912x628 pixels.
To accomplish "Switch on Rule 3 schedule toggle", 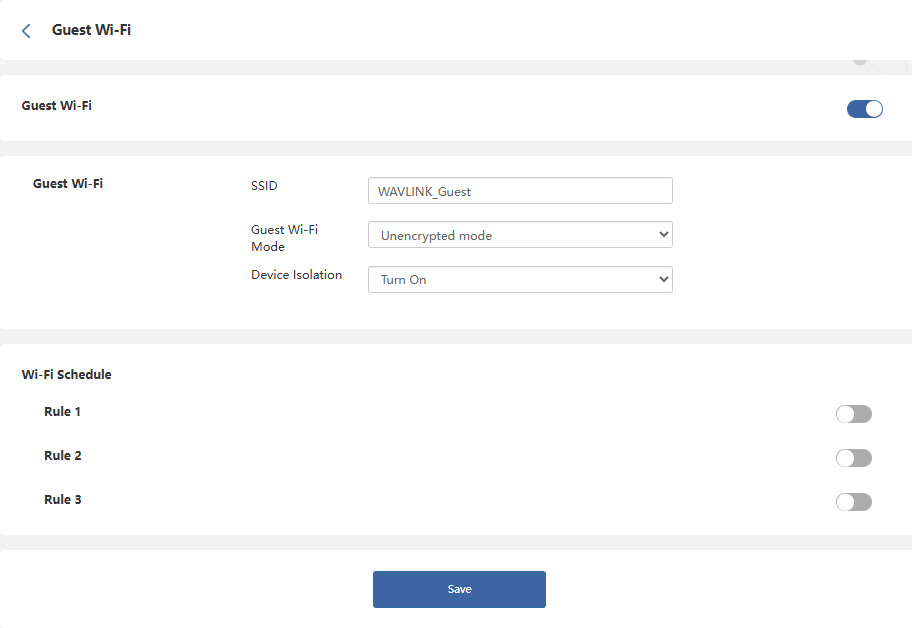I will 853,502.
